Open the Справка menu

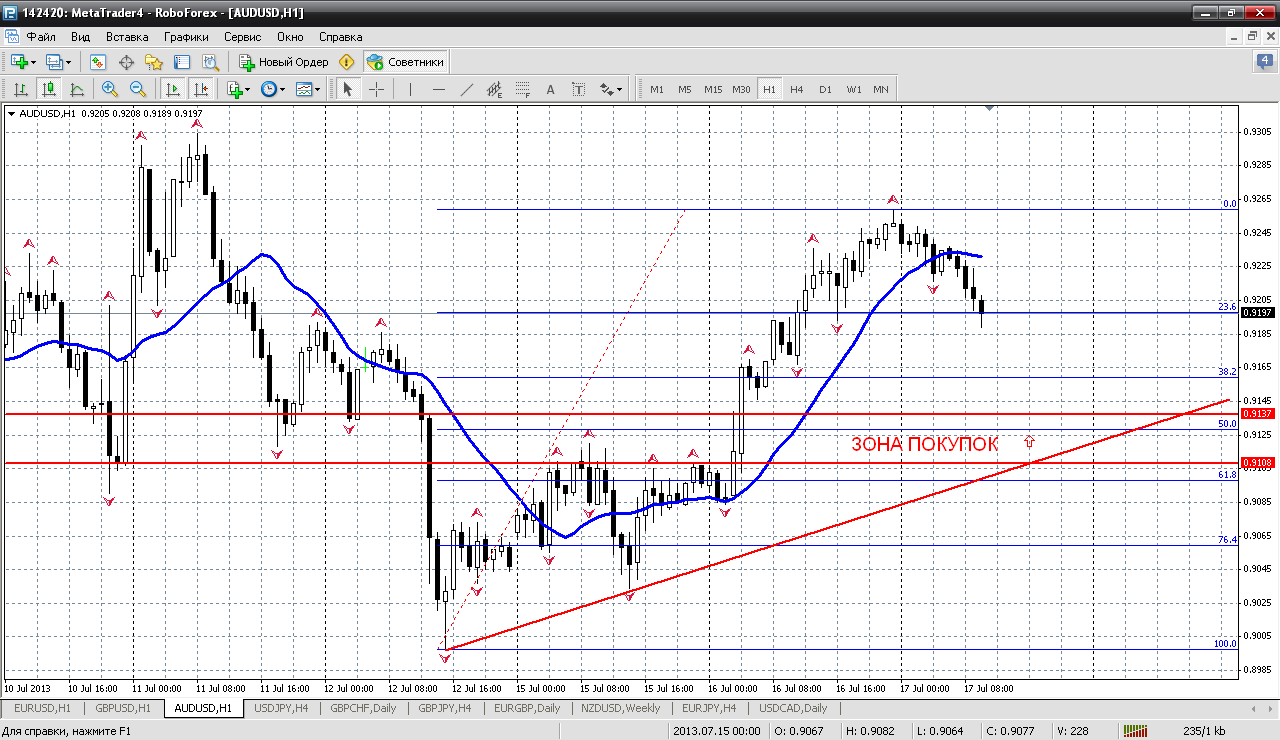pos(341,36)
